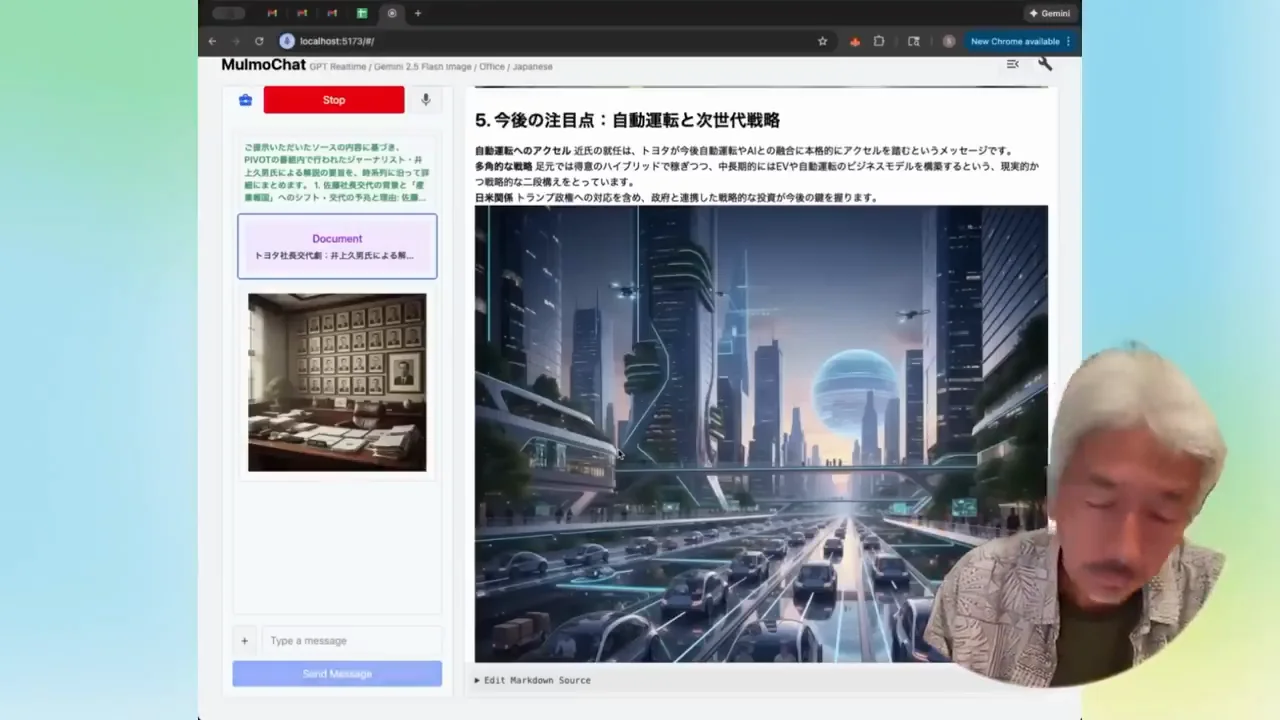Open the tab search media icon
Viewport: 1280px width, 720px height.
(x=913, y=41)
